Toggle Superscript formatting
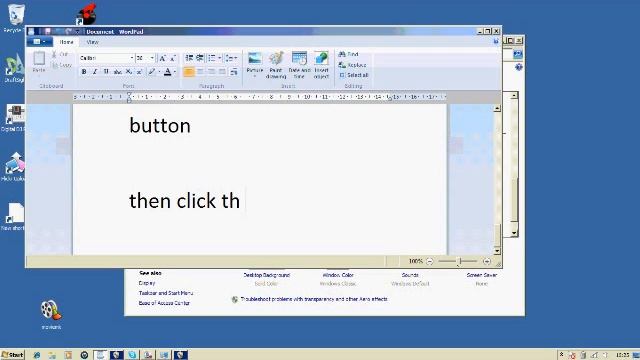The width and height of the screenshot is (640, 360). 140,72
